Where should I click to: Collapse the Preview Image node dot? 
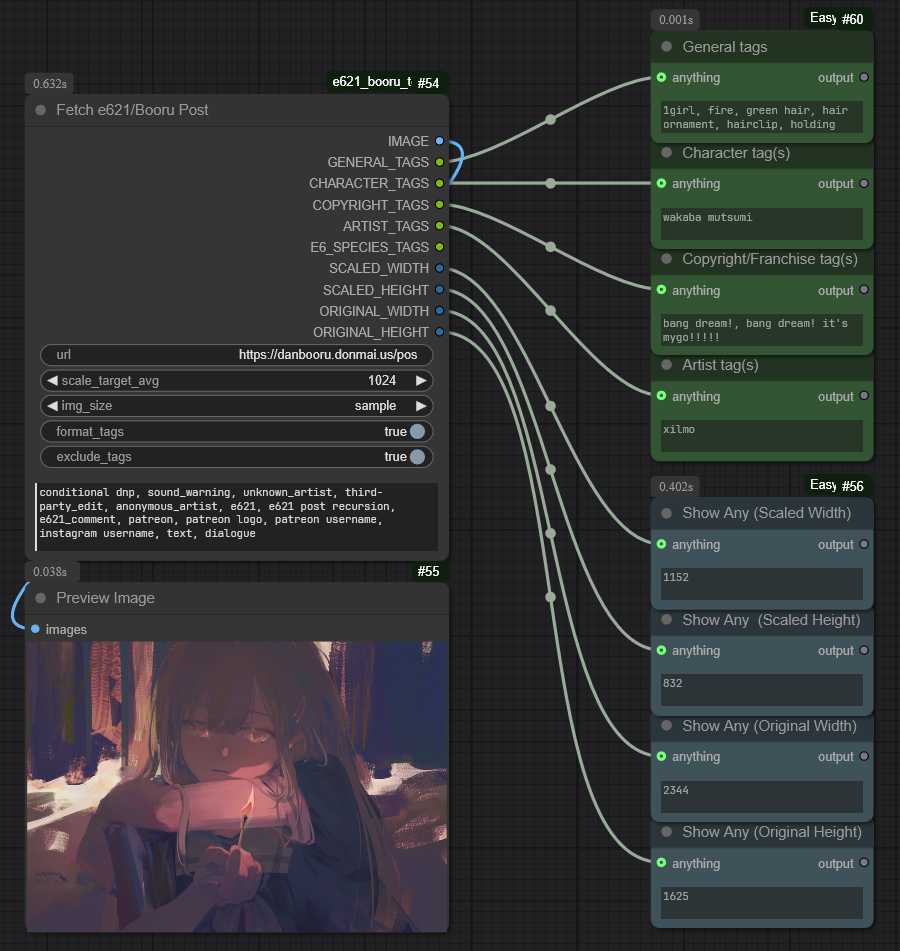click(41, 598)
